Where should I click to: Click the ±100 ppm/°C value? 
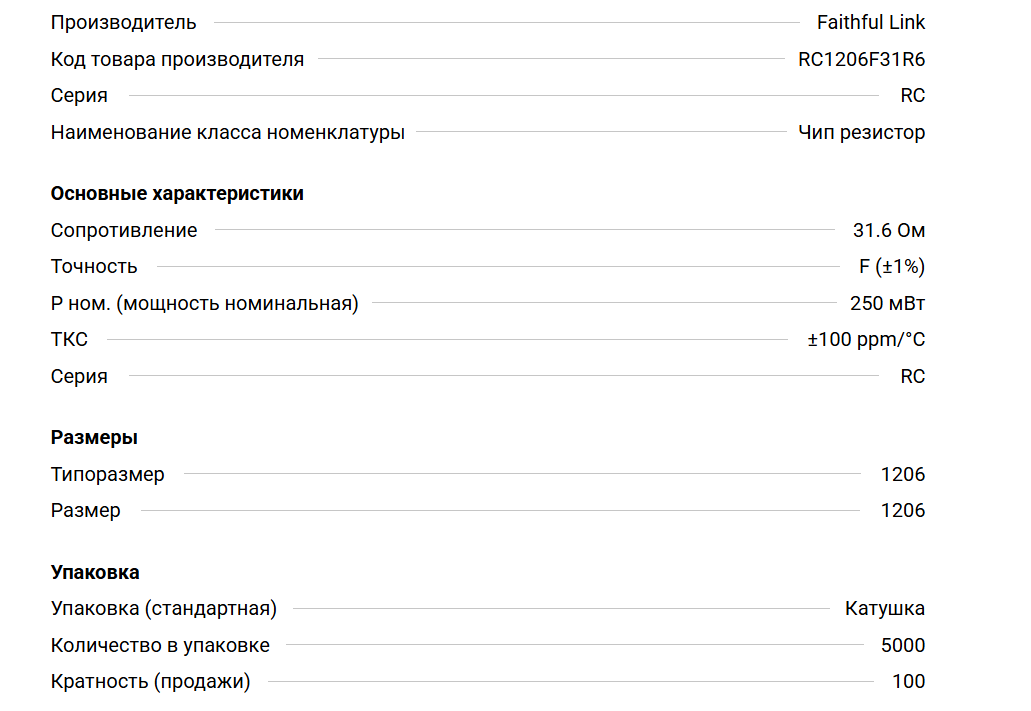point(866,340)
